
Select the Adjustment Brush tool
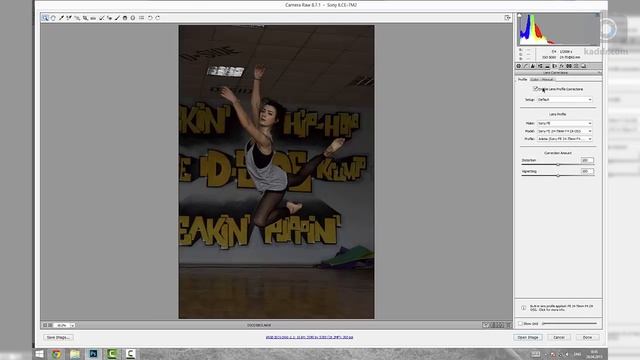pos(117,18)
